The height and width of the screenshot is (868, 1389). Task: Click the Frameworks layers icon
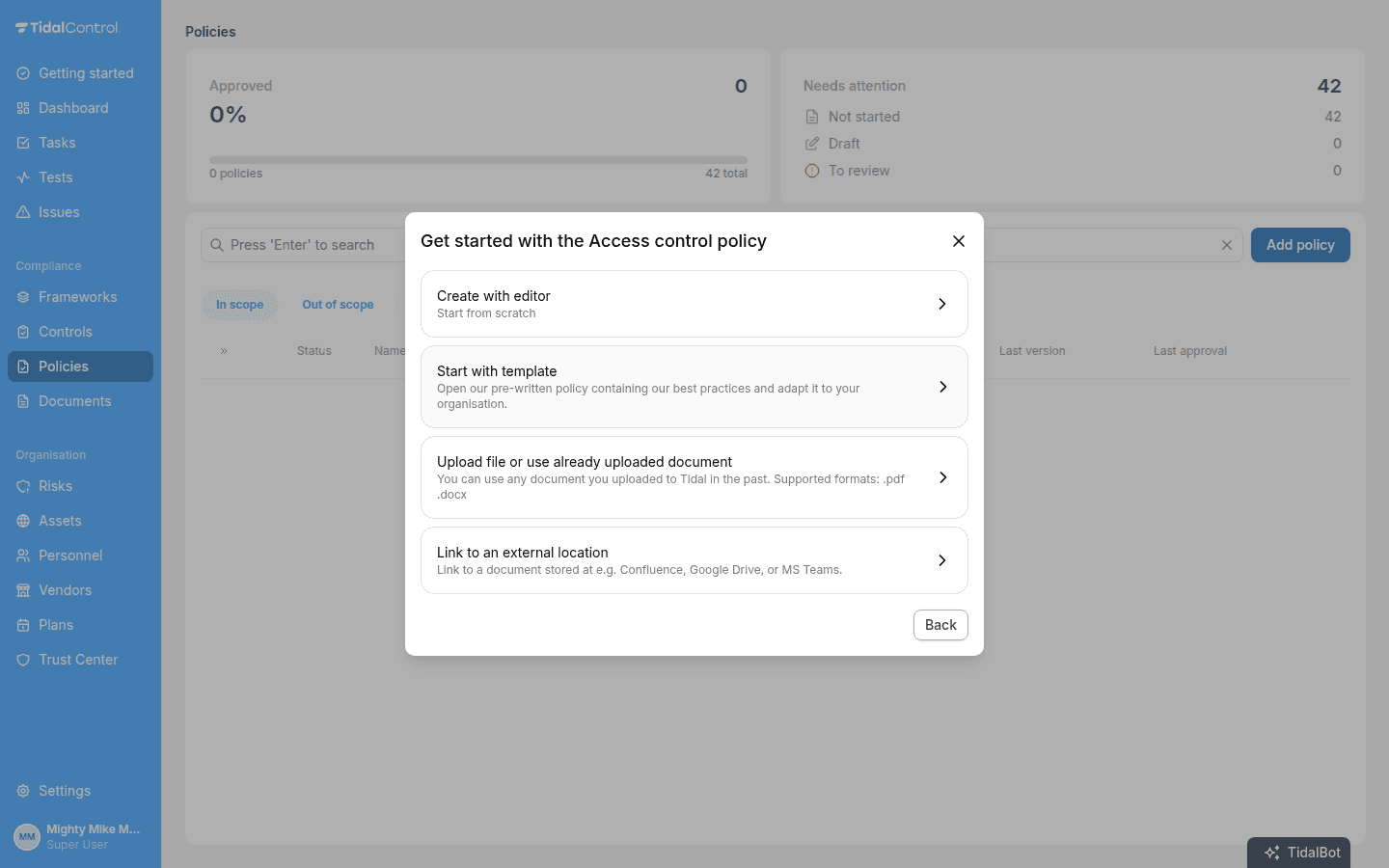point(23,297)
